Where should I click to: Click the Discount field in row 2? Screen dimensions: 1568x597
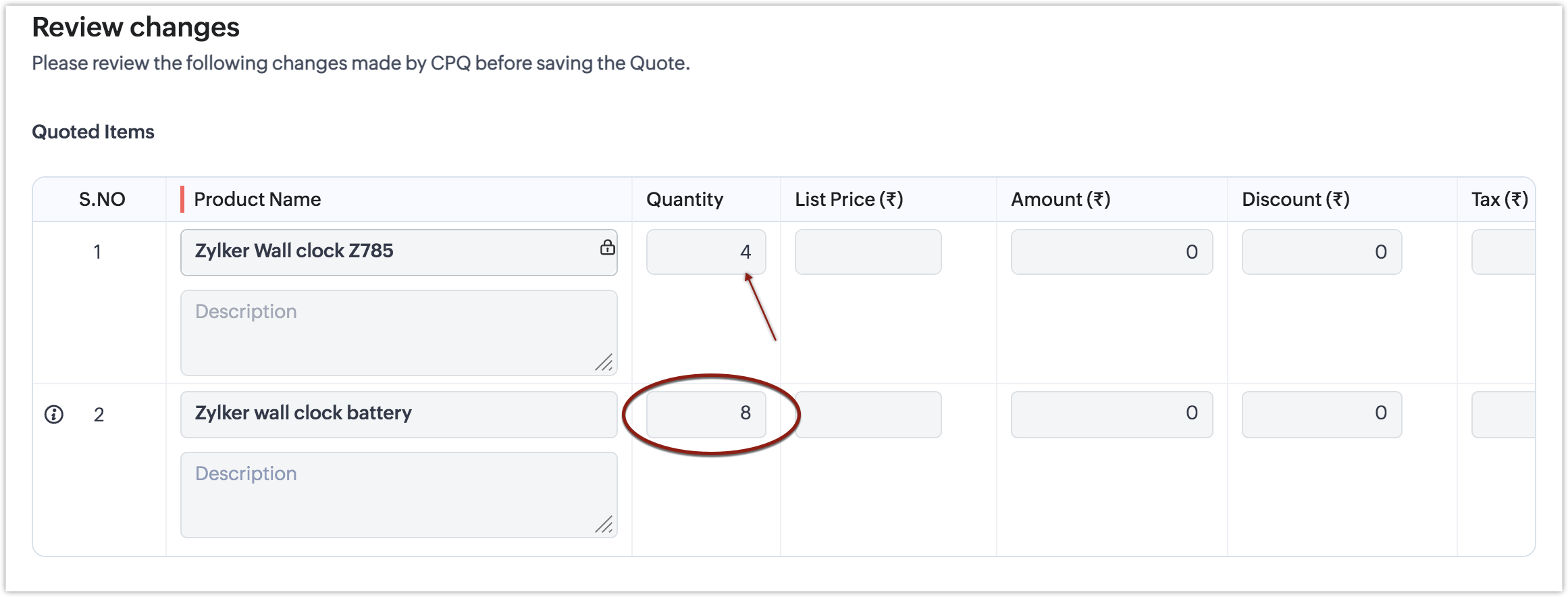(1322, 414)
